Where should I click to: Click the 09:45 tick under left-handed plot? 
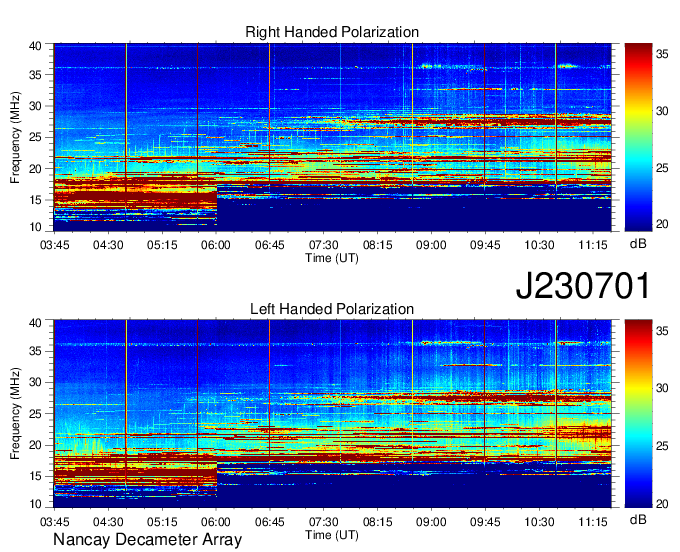(x=485, y=522)
